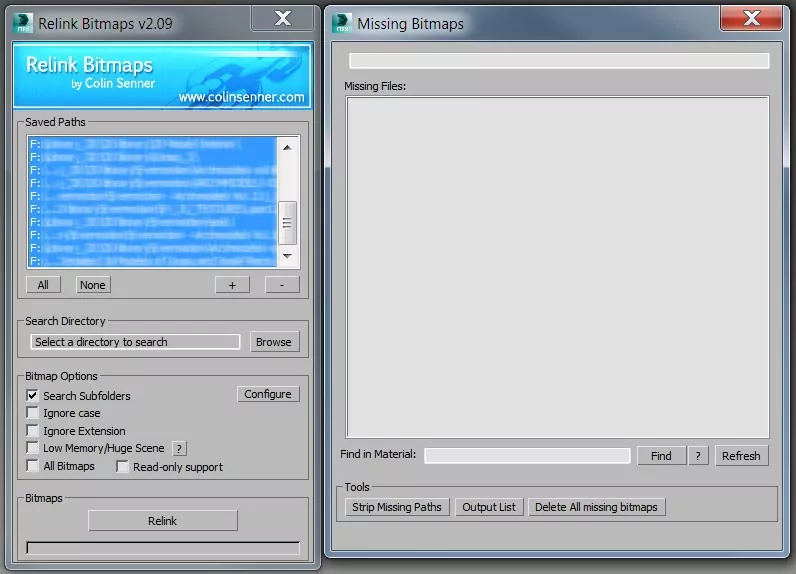Click the plus button to add saved path
Viewport: 796px width, 574px height.
tap(232, 285)
